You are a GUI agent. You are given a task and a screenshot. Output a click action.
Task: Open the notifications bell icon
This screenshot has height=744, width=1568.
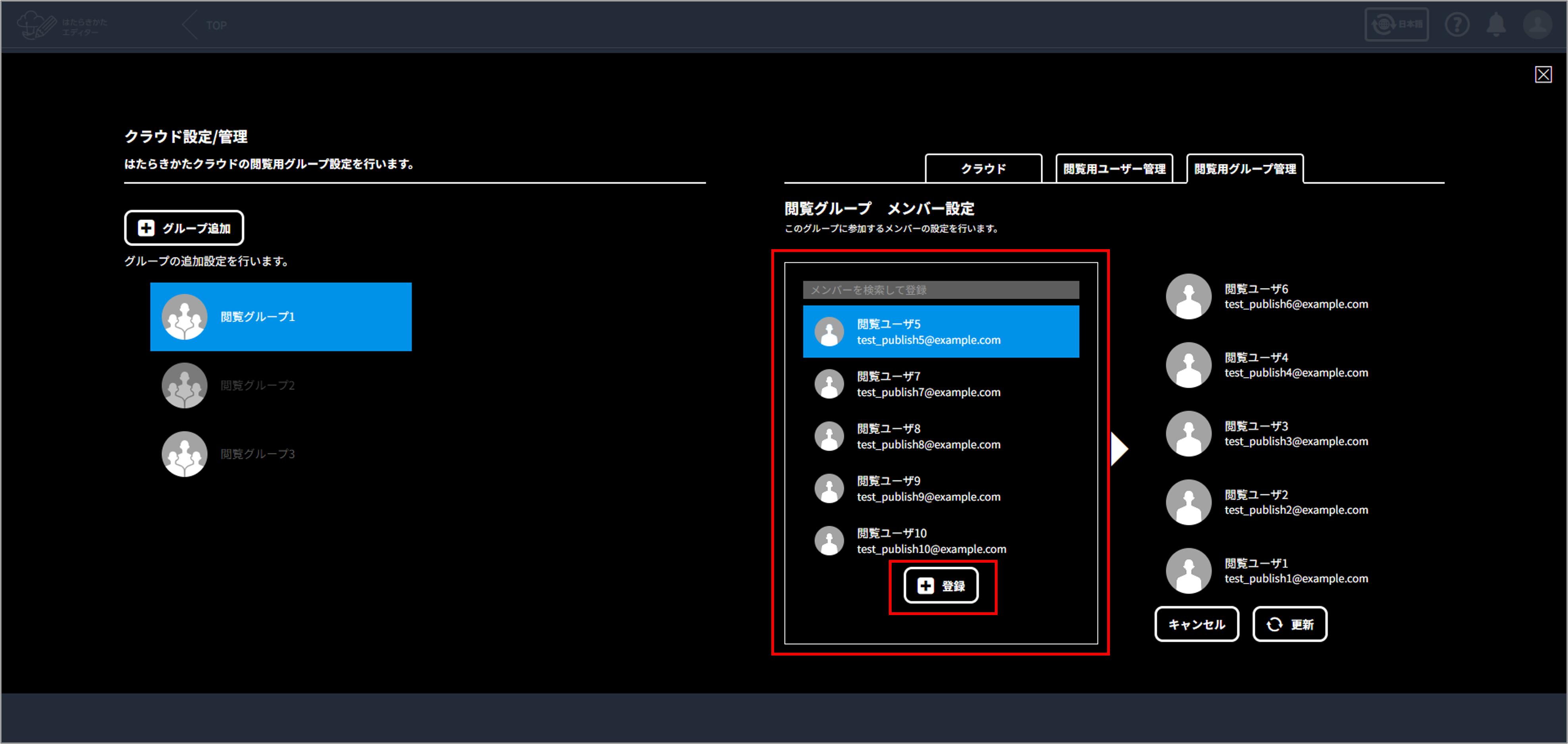[1496, 25]
